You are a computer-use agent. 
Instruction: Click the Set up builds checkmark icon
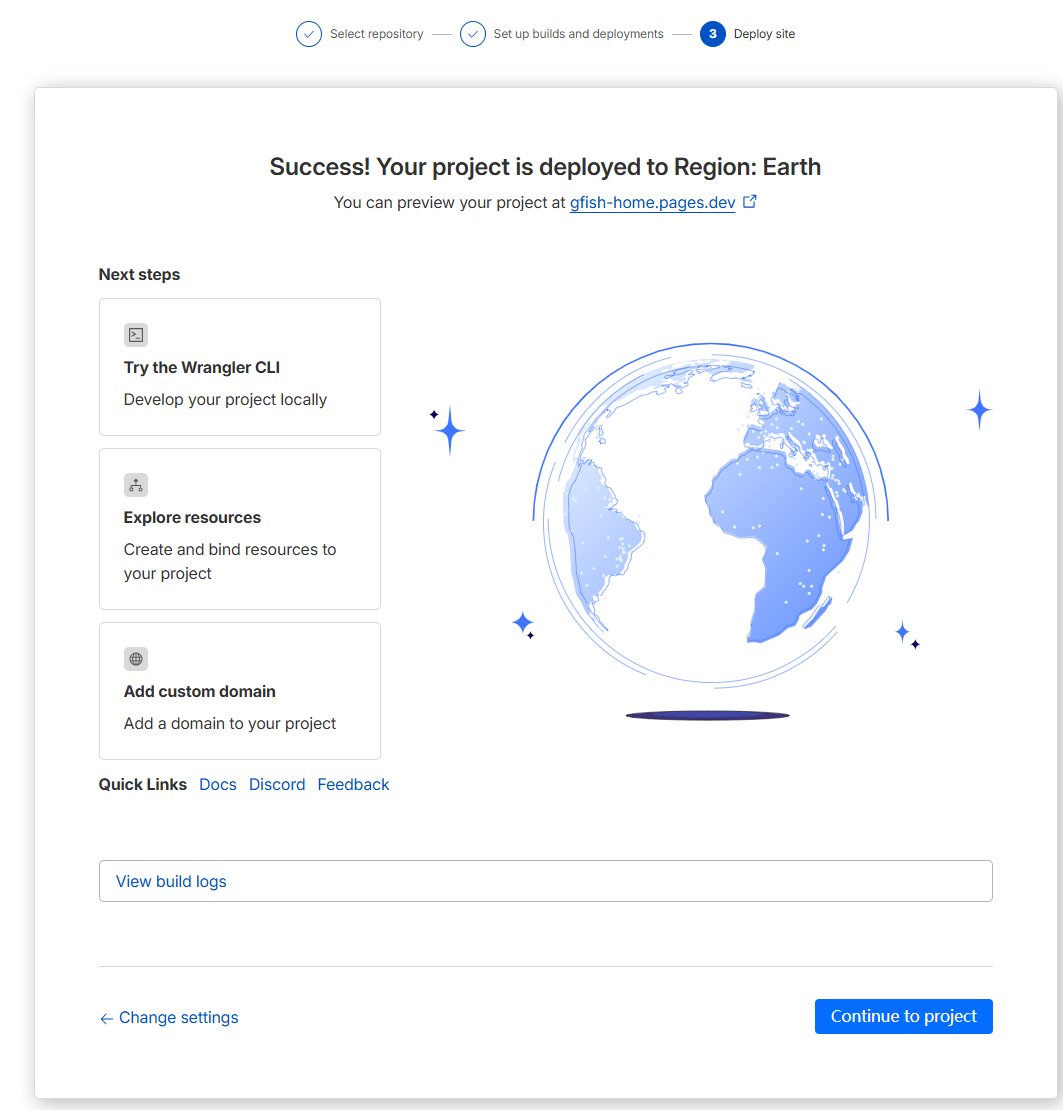point(472,34)
